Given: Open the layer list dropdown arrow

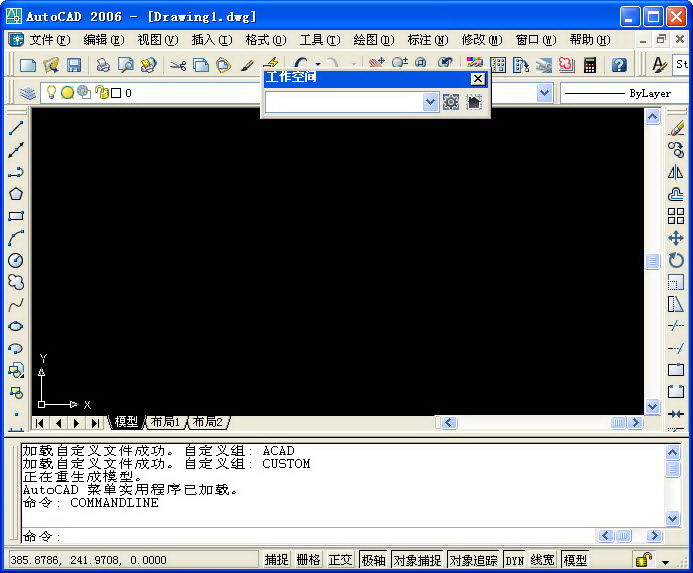Looking at the screenshot, I should [544, 93].
